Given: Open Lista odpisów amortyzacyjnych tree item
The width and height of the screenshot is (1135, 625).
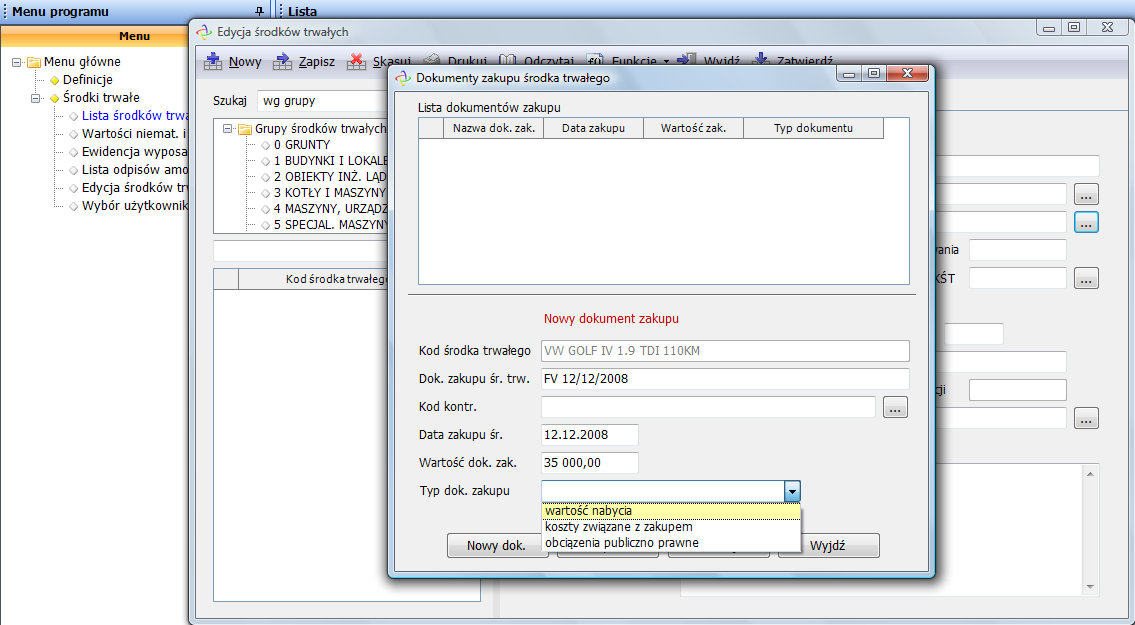Looking at the screenshot, I should click(x=135, y=170).
